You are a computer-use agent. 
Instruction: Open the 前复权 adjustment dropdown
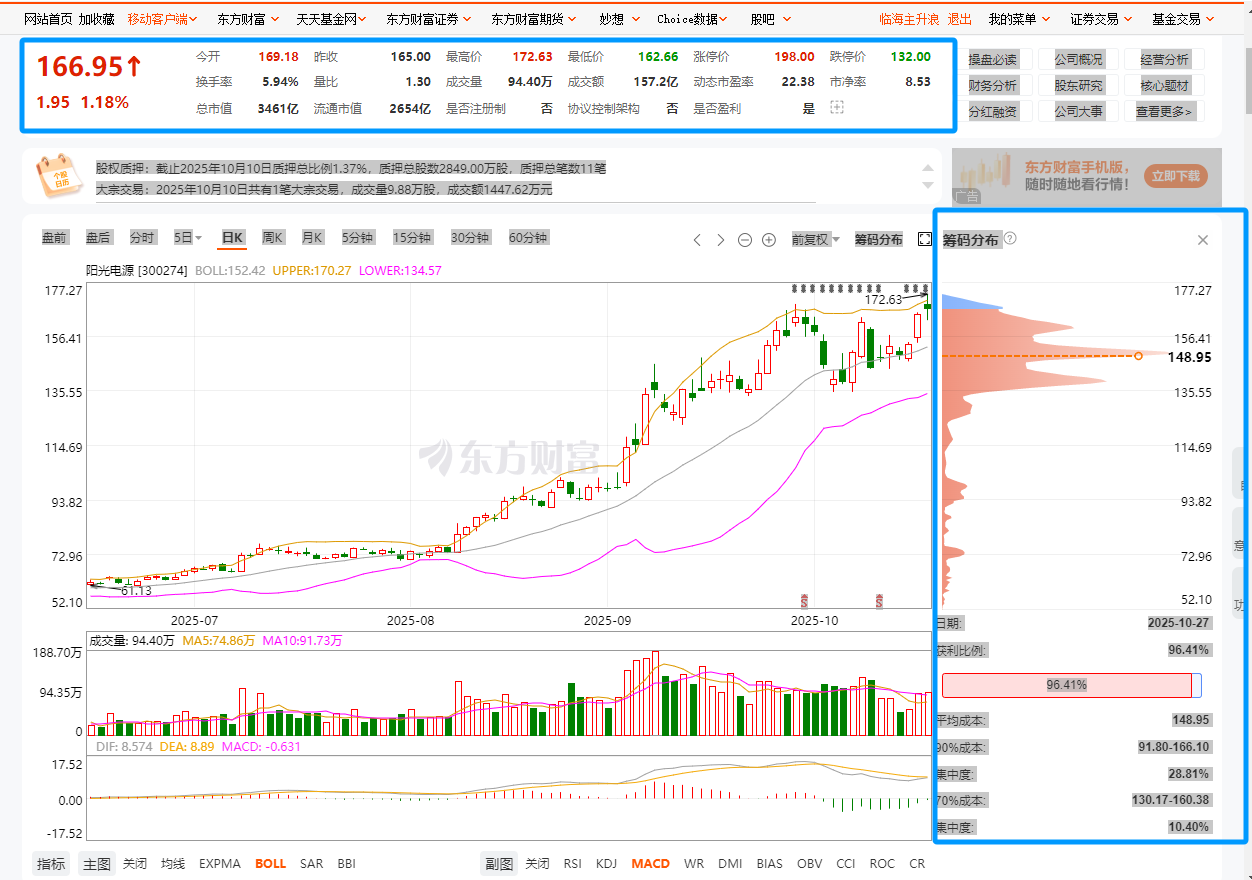pyautogui.click(x=815, y=239)
